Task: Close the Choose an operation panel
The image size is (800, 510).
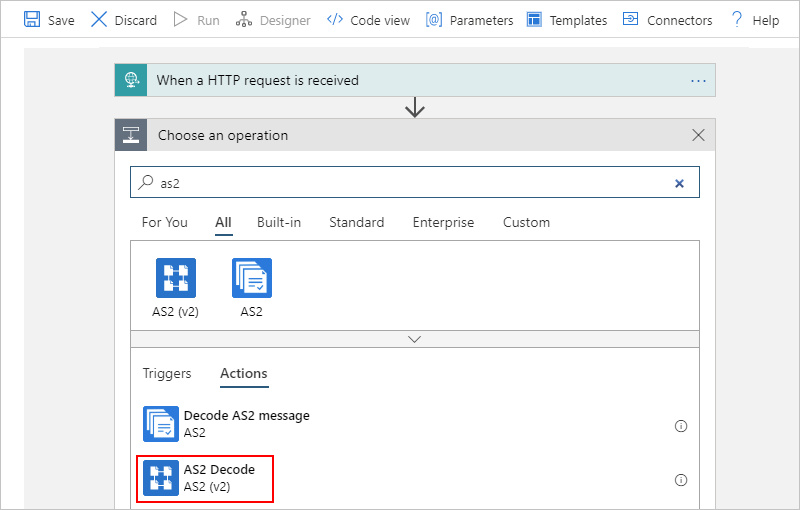Action: pyautogui.click(x=698, y=135)
